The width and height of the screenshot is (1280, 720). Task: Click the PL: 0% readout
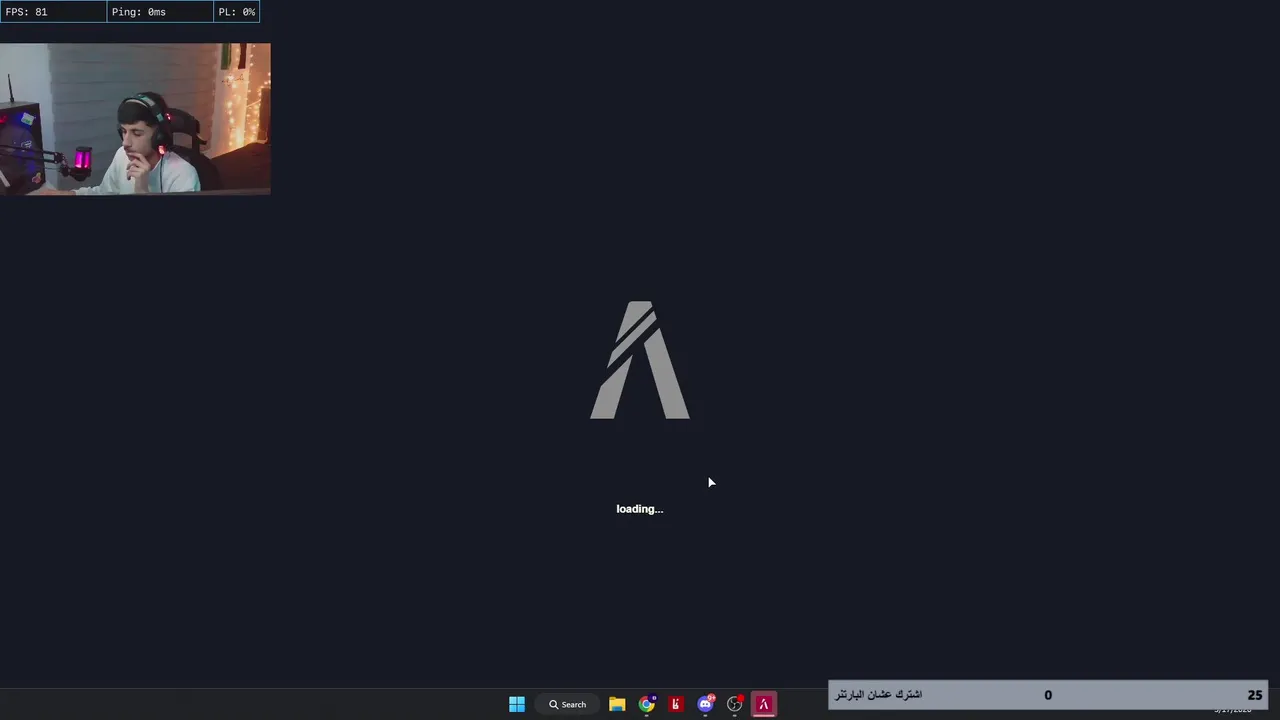237,12
